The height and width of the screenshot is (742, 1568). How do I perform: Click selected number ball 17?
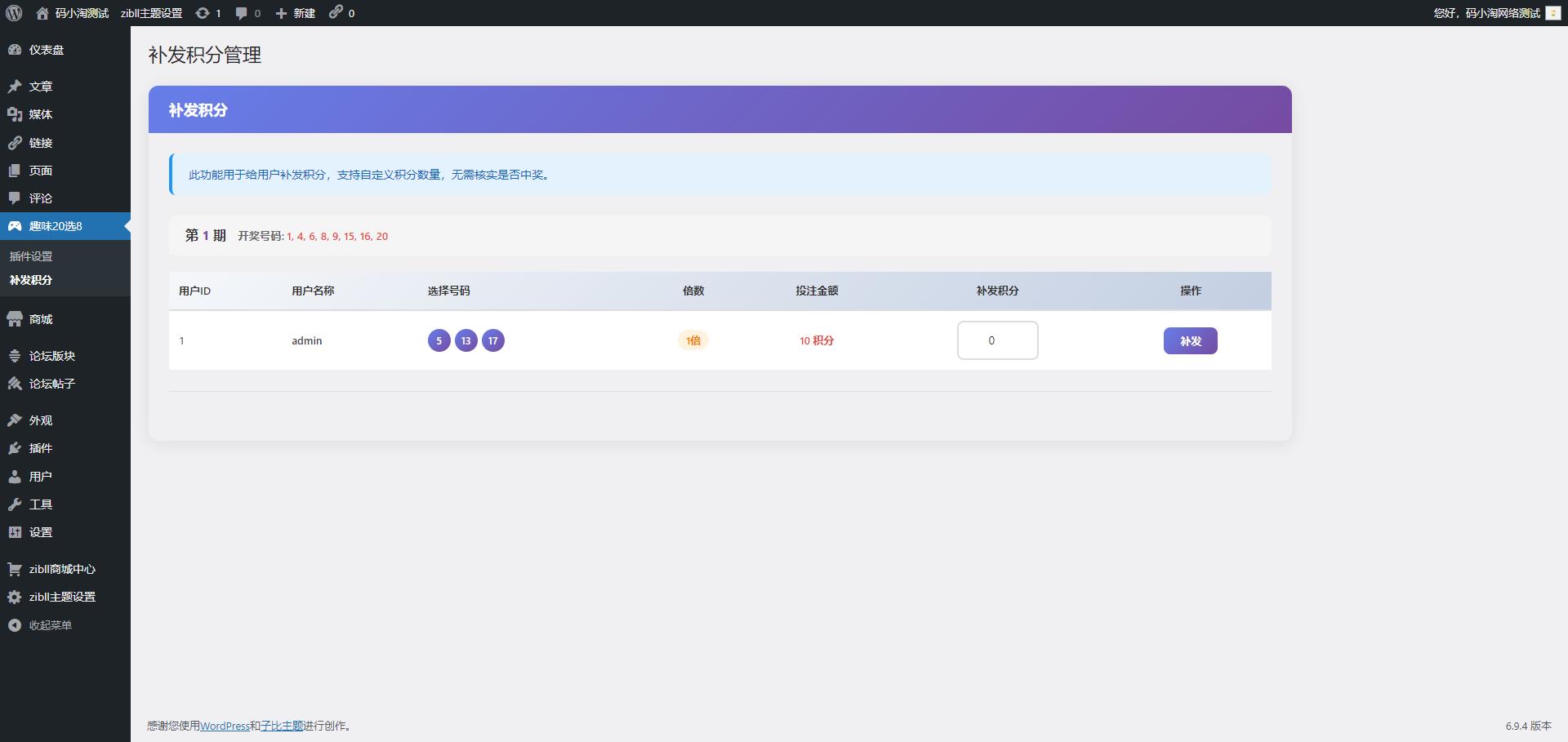(x=493, y=340)
